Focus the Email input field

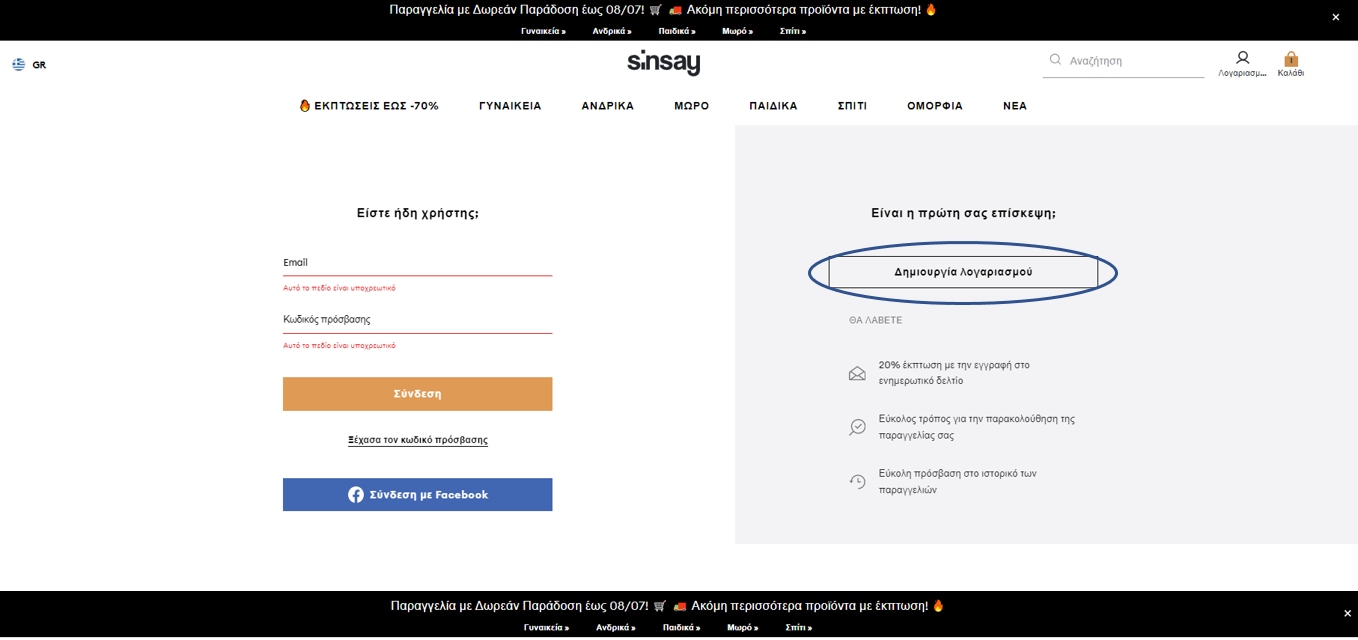[x=417, y=263]
